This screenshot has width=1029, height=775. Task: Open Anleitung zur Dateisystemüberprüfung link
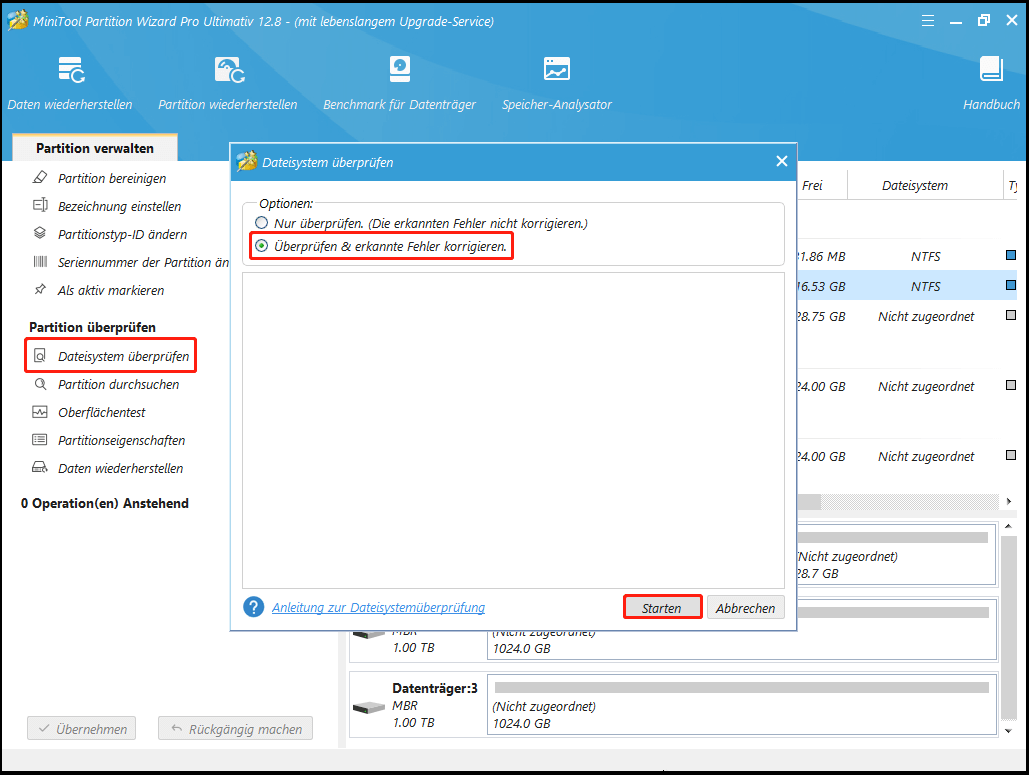coord(379,608)
